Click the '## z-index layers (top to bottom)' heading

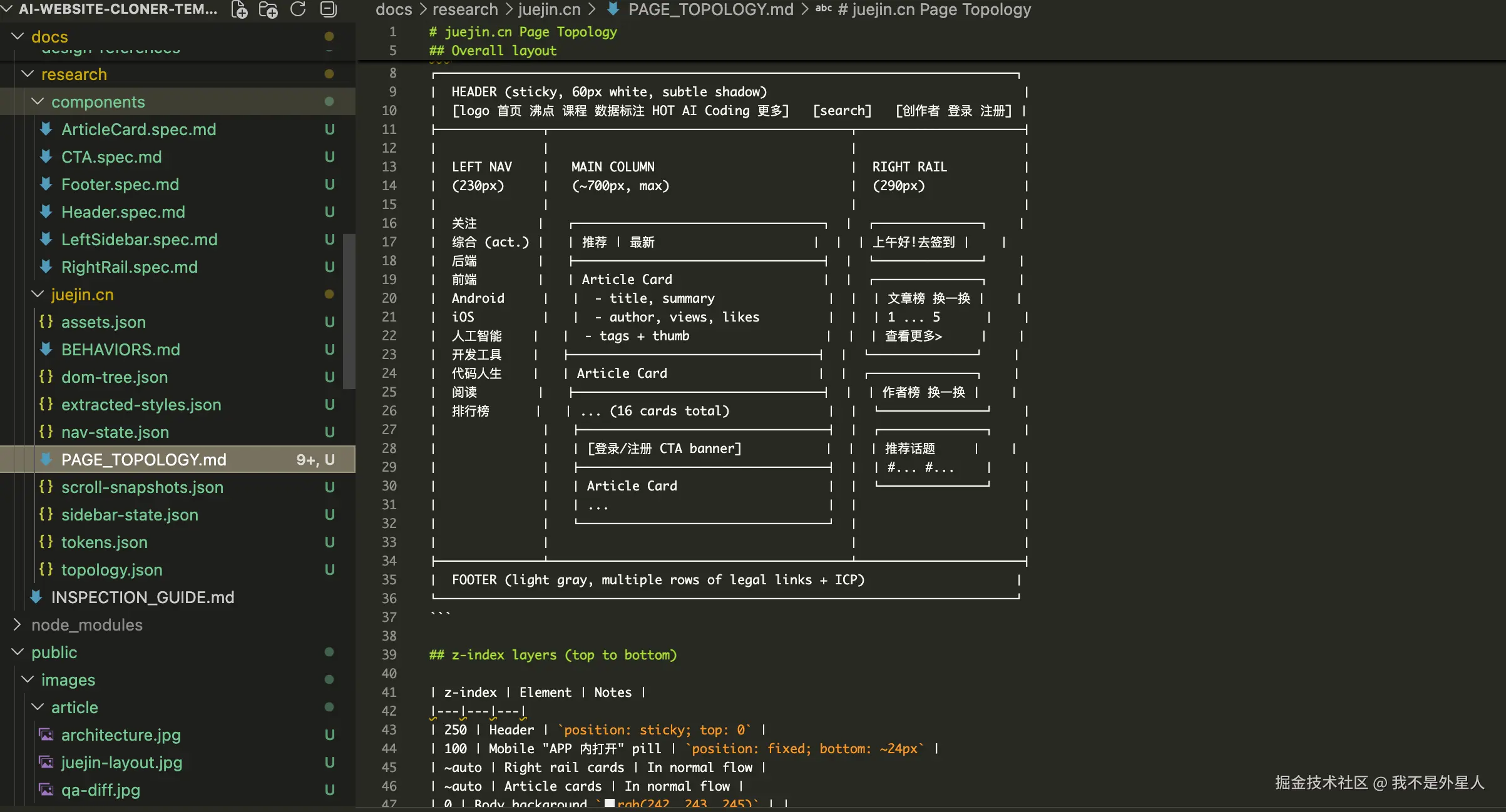(553, 654)
